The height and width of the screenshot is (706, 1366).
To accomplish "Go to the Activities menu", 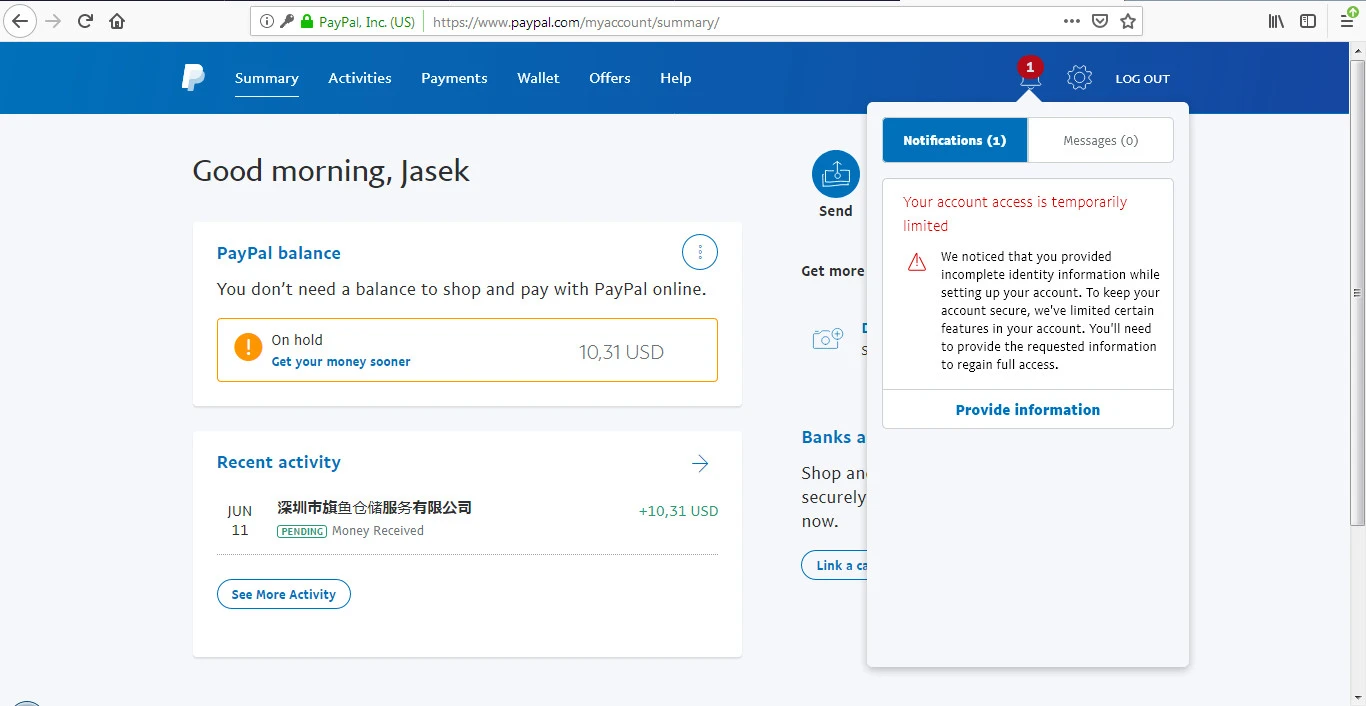I will (360, 78).
